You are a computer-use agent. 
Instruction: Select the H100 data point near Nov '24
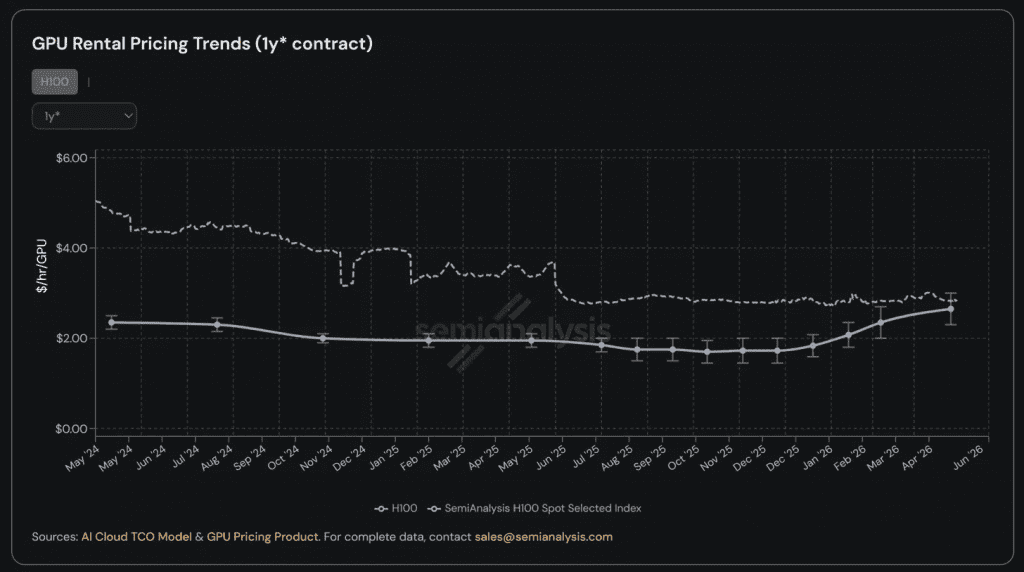[x=323, y=338]
